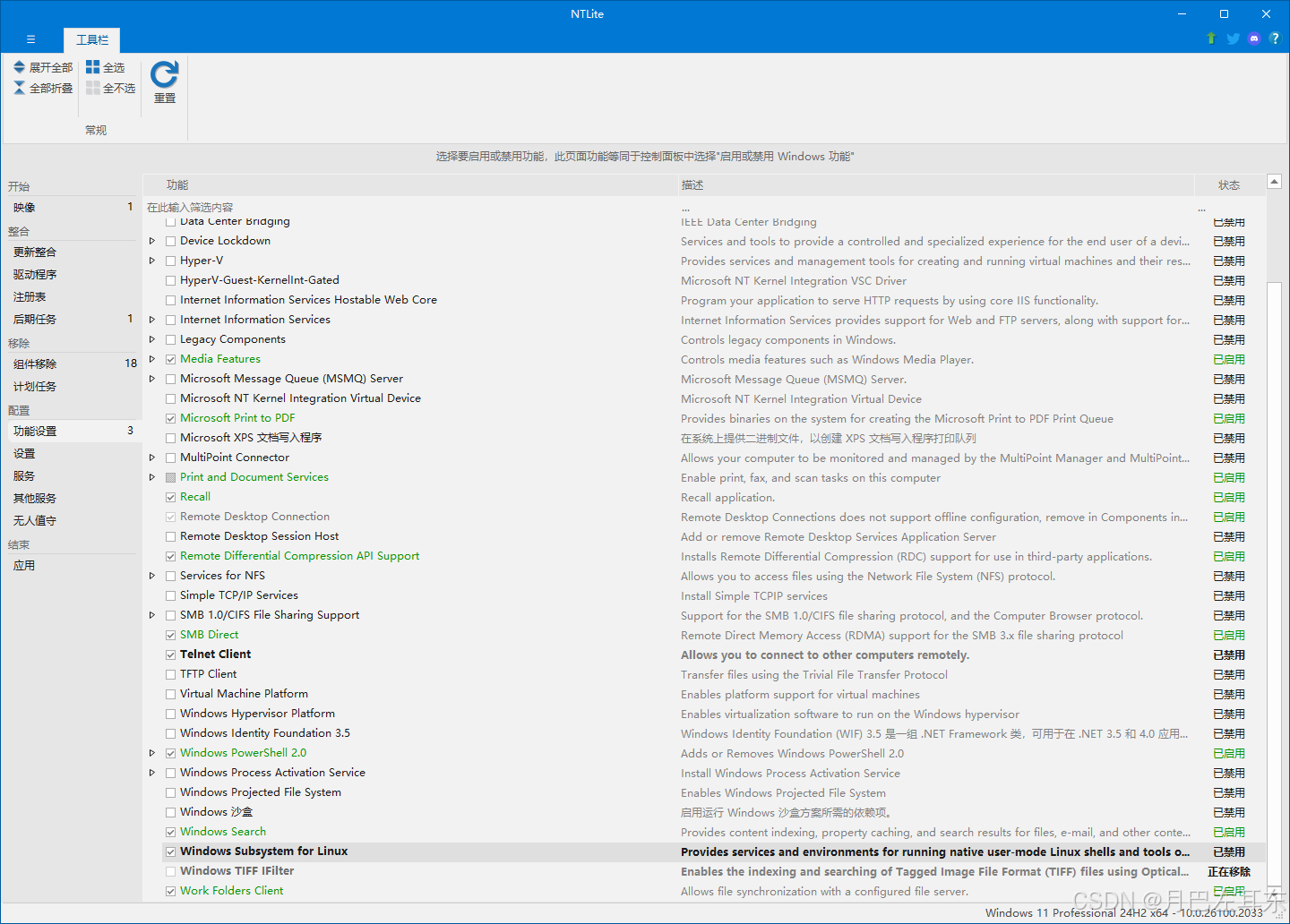Open the Twitter bird icon
This screenshot has width=1290, height=924.
coord(1233,38)
